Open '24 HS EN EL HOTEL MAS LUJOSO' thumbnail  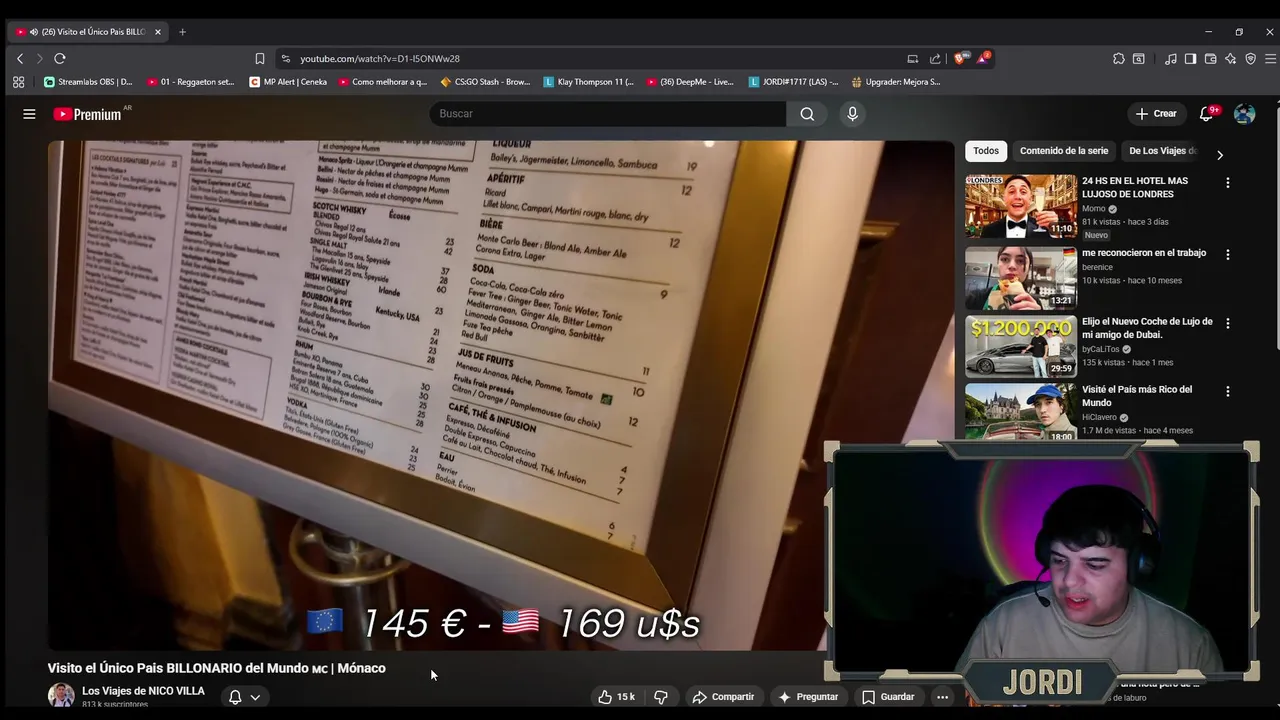(1021, 206)
